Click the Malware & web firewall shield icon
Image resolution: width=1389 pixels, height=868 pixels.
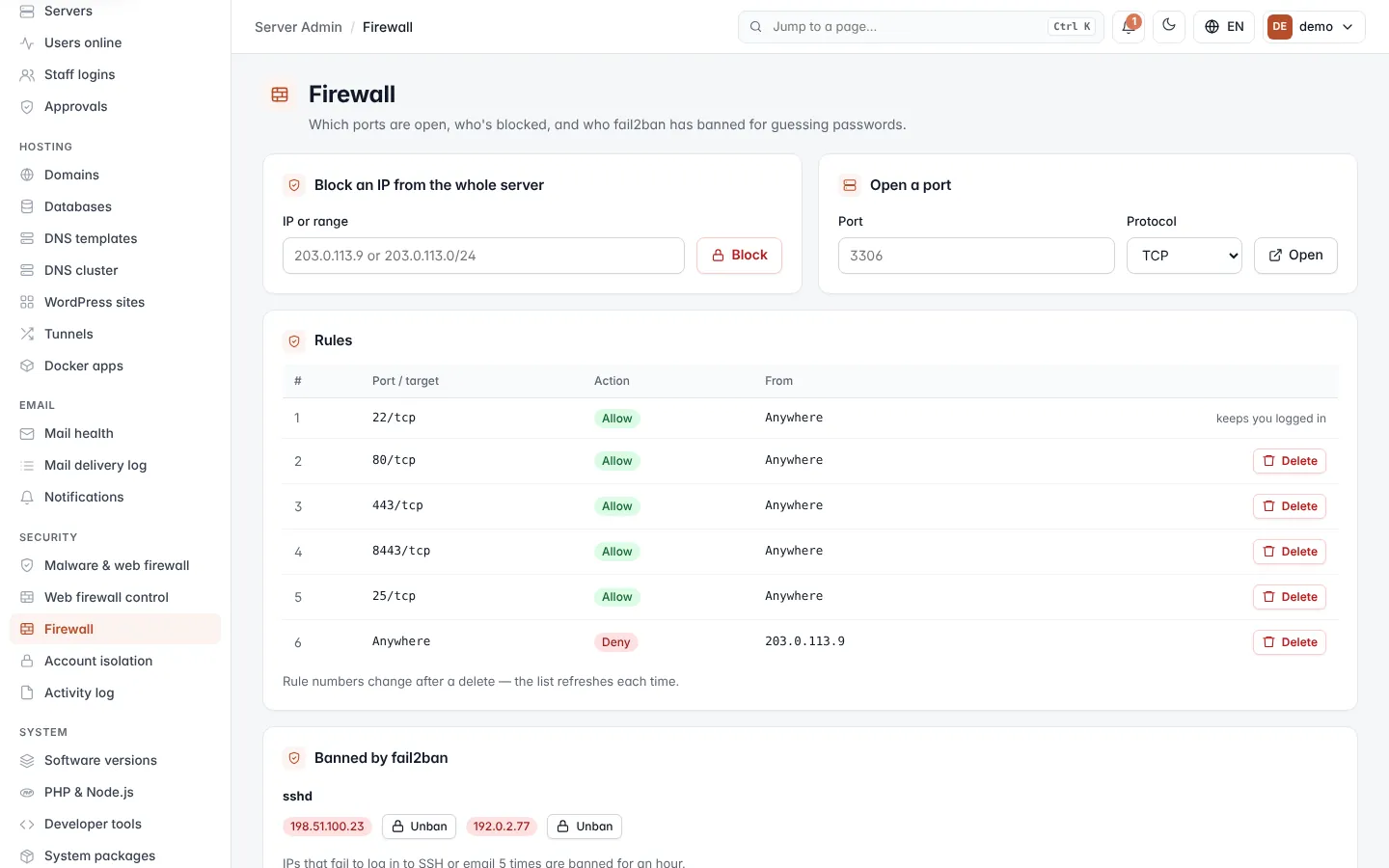(x=27, y=565)
